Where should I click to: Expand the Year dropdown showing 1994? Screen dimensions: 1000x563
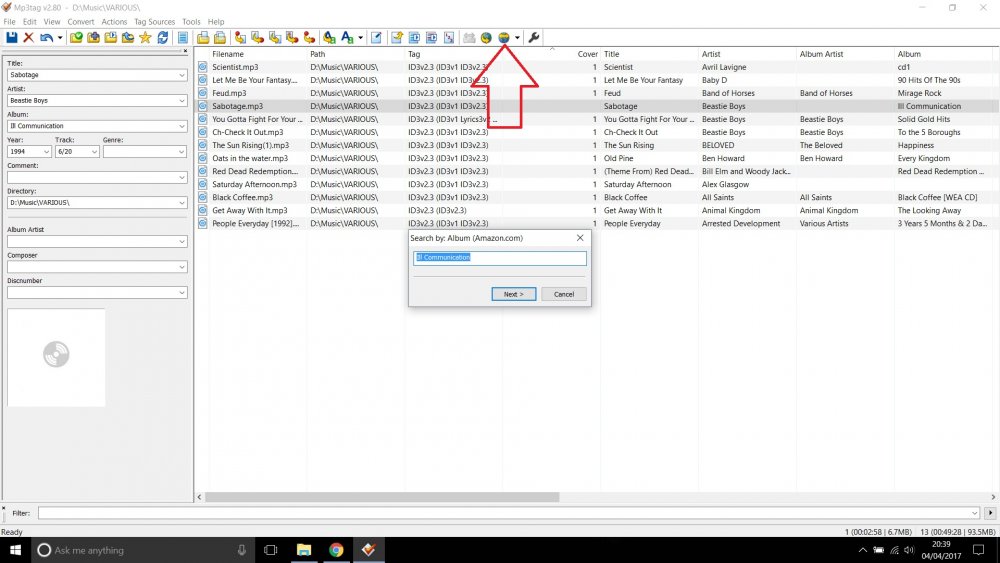pyautogui.click(x=46, y=152)
